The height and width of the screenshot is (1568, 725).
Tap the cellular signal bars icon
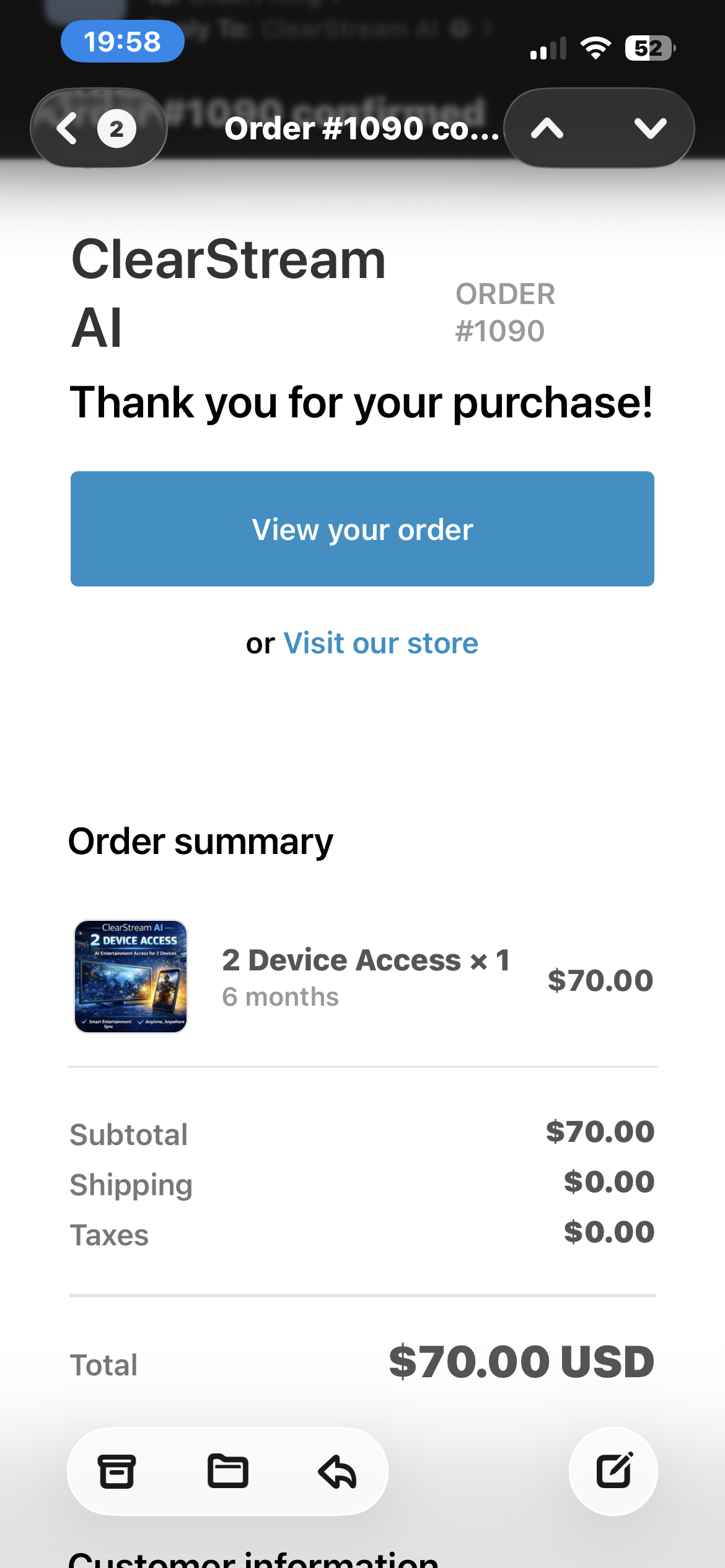[x=548, y=48]
